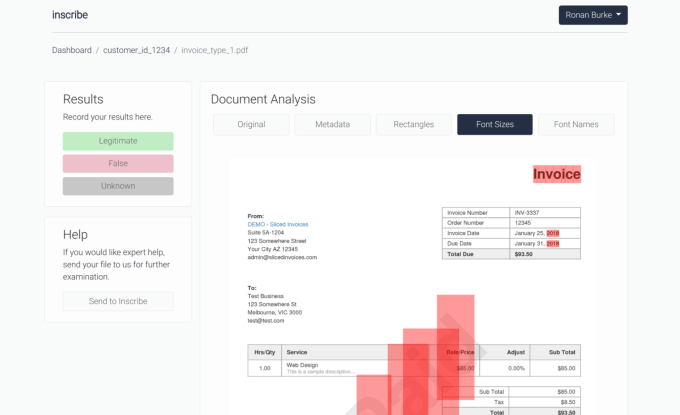Open the Metadata tab

[x=332, y=124]
